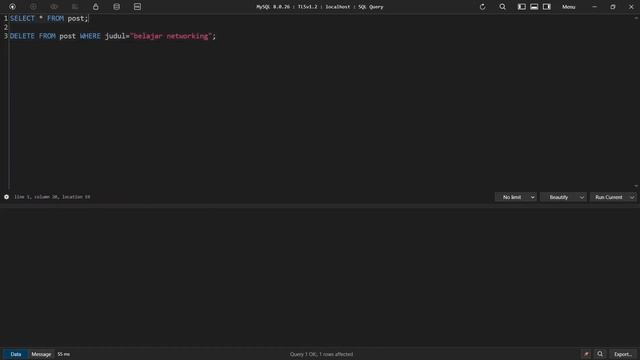Click empty line 2 in the editor
The width and height of the screenshot is (640, 360).
(x=320, y=27)
